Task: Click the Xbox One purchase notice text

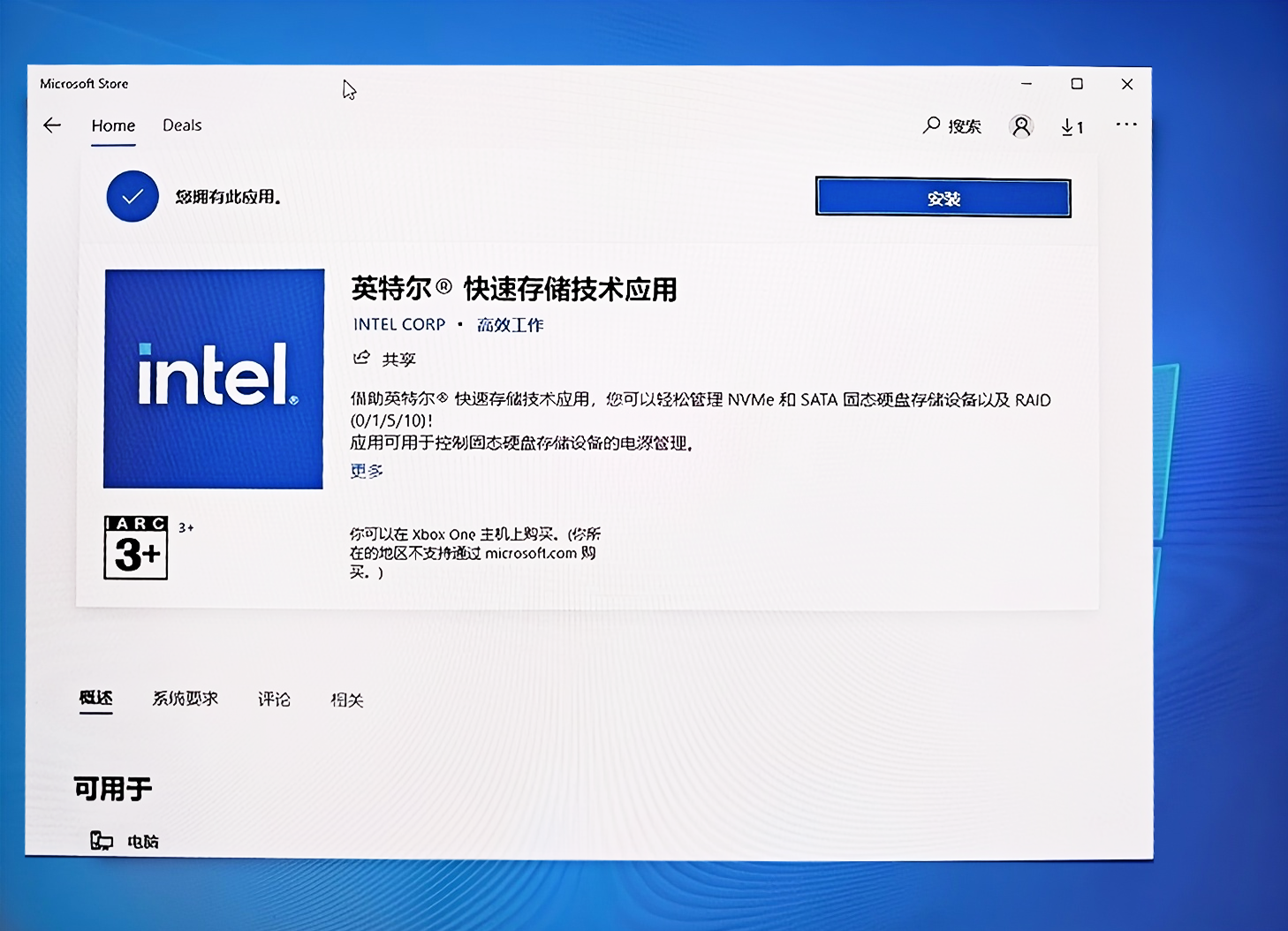Action: pyautogui.click(x=475, y=553)
